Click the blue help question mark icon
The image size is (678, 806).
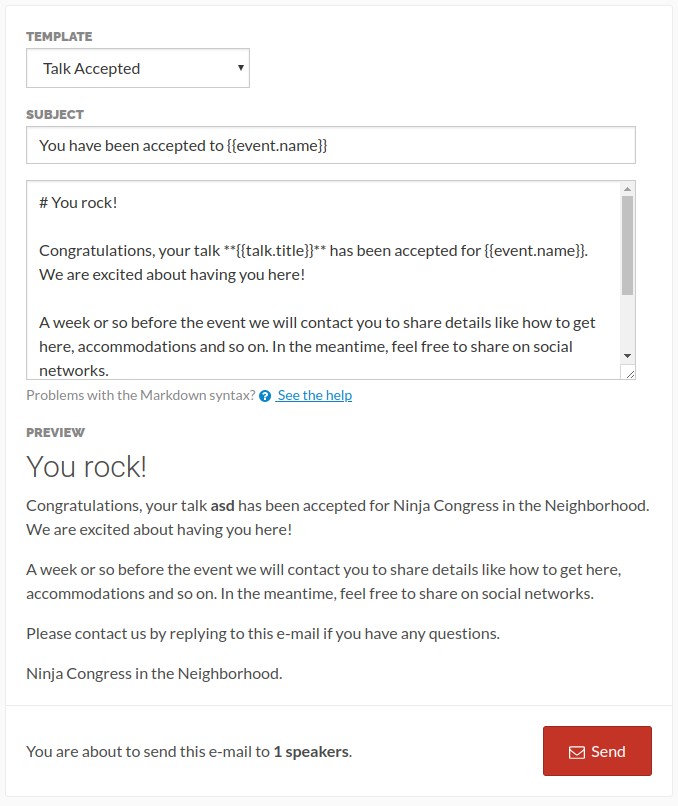(265, 396)
